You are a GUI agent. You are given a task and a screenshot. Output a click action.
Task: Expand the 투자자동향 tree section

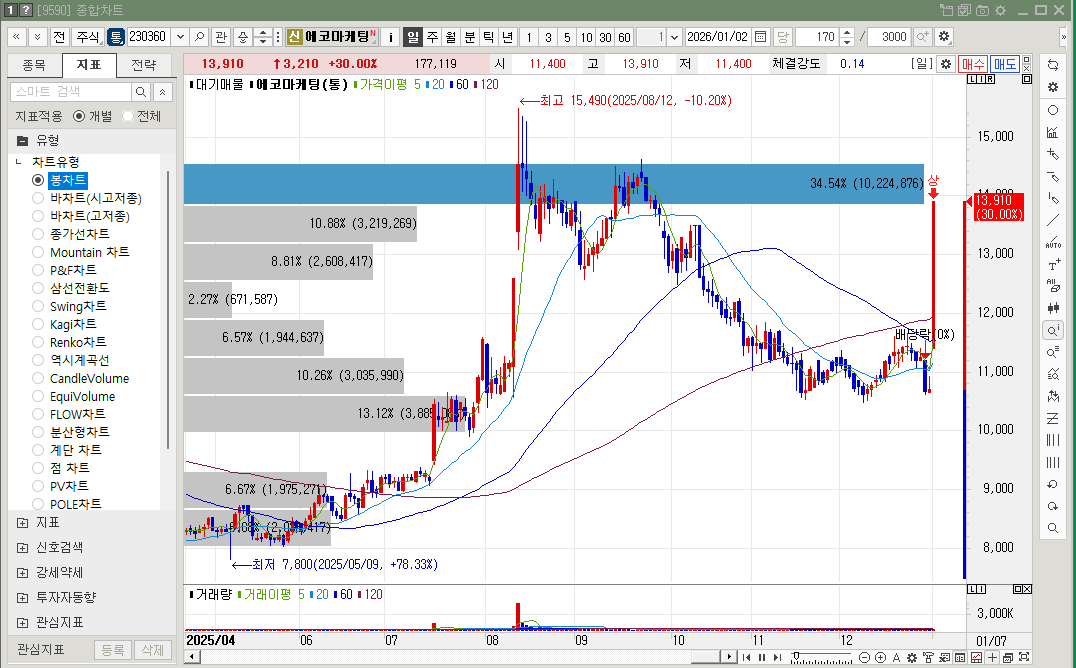pos(23,597)
